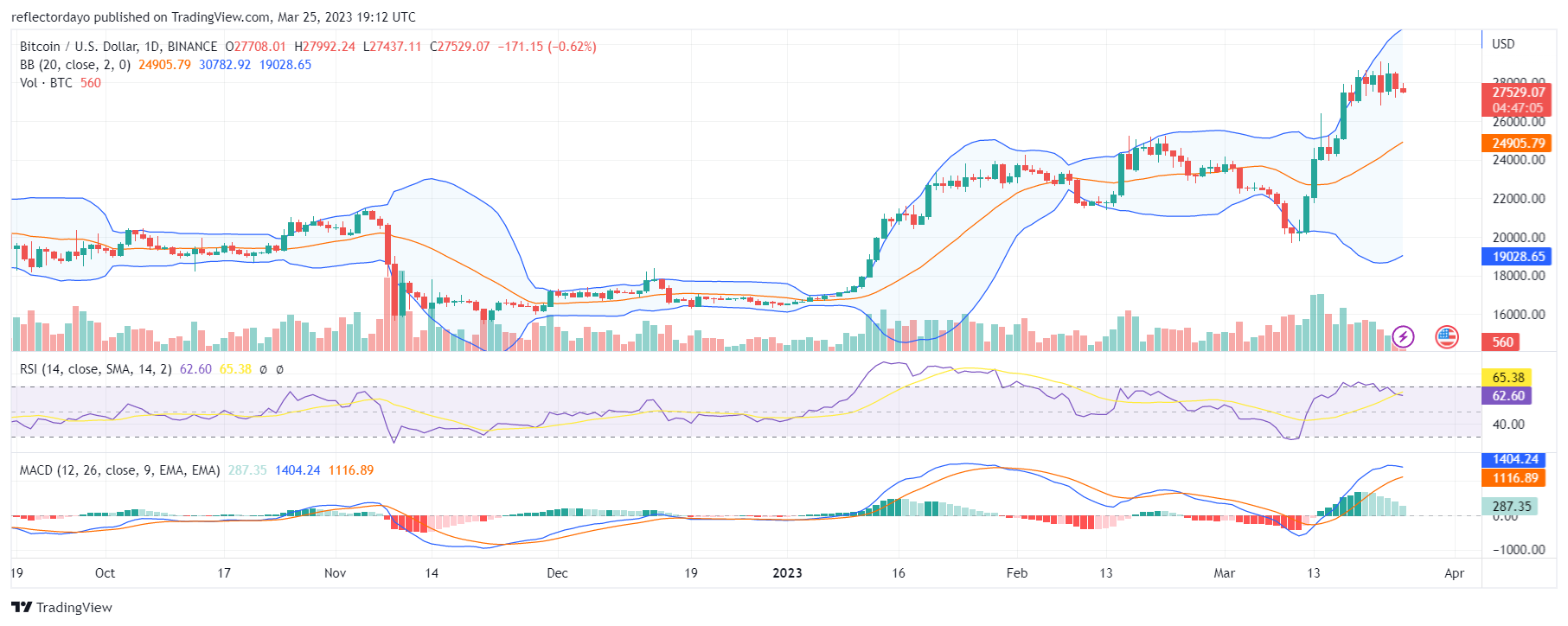The image size is (1568, 626).
Task: Click the −1000.00 MACD axis label
Action: pos(1519,550)
